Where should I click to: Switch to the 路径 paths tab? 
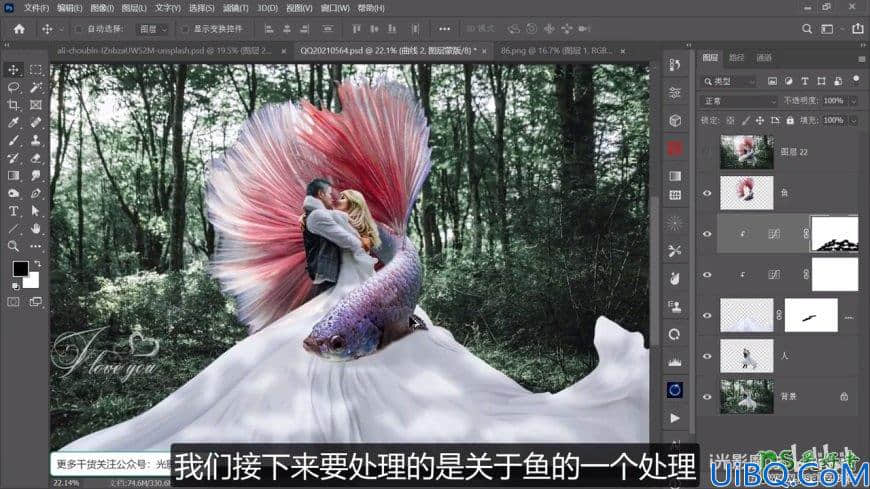(737, 58)
